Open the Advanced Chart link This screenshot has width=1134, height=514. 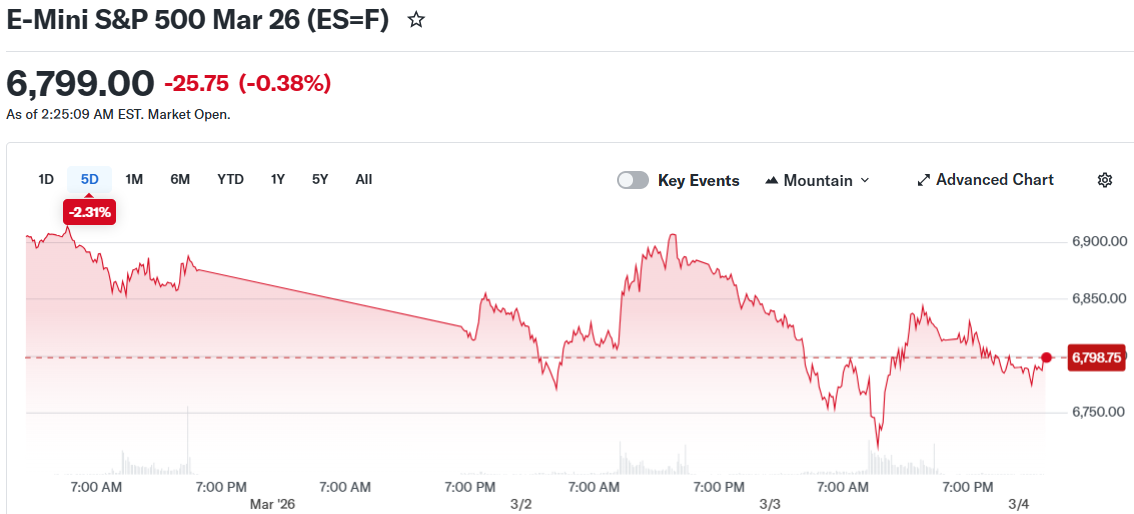994,180
